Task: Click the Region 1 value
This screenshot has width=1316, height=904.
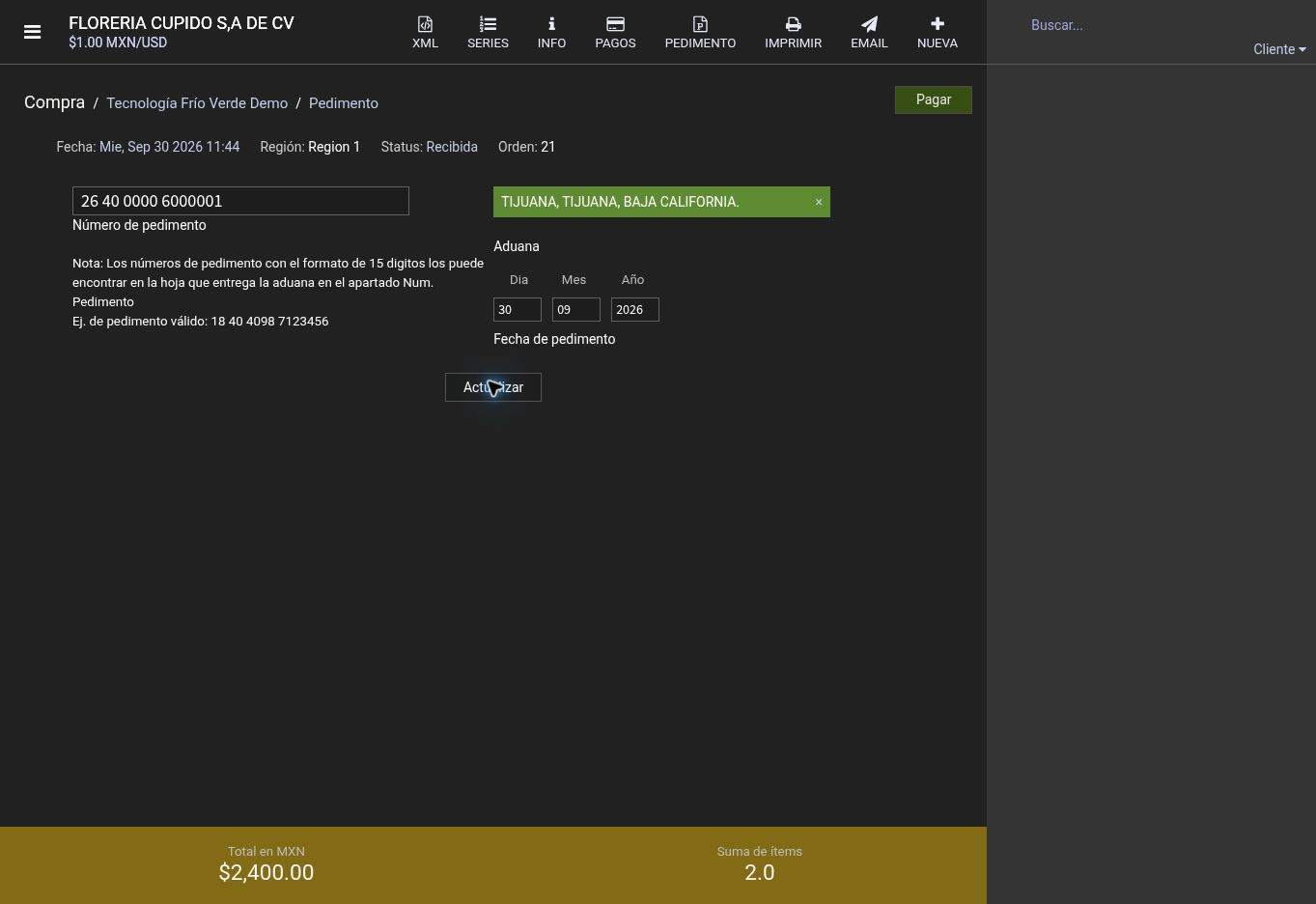Action: click(334, 147)
